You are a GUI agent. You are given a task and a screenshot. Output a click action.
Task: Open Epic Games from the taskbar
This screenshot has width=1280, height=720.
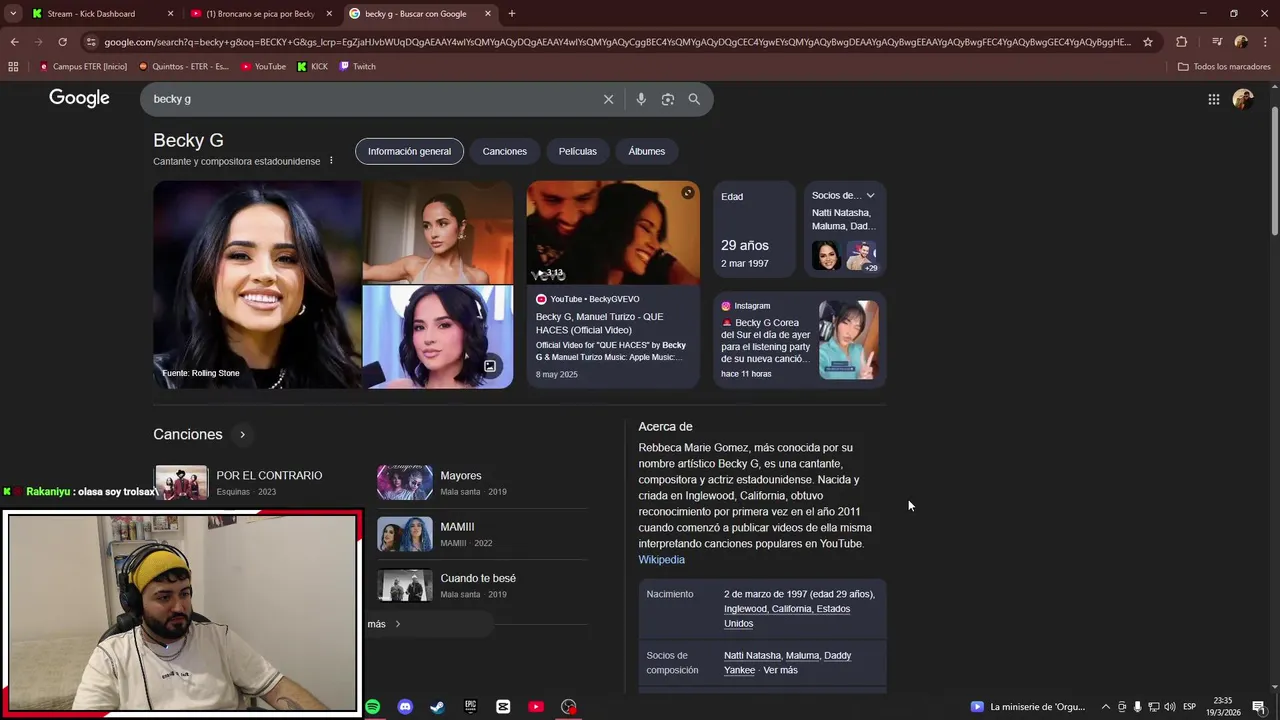tap(470, 707)
